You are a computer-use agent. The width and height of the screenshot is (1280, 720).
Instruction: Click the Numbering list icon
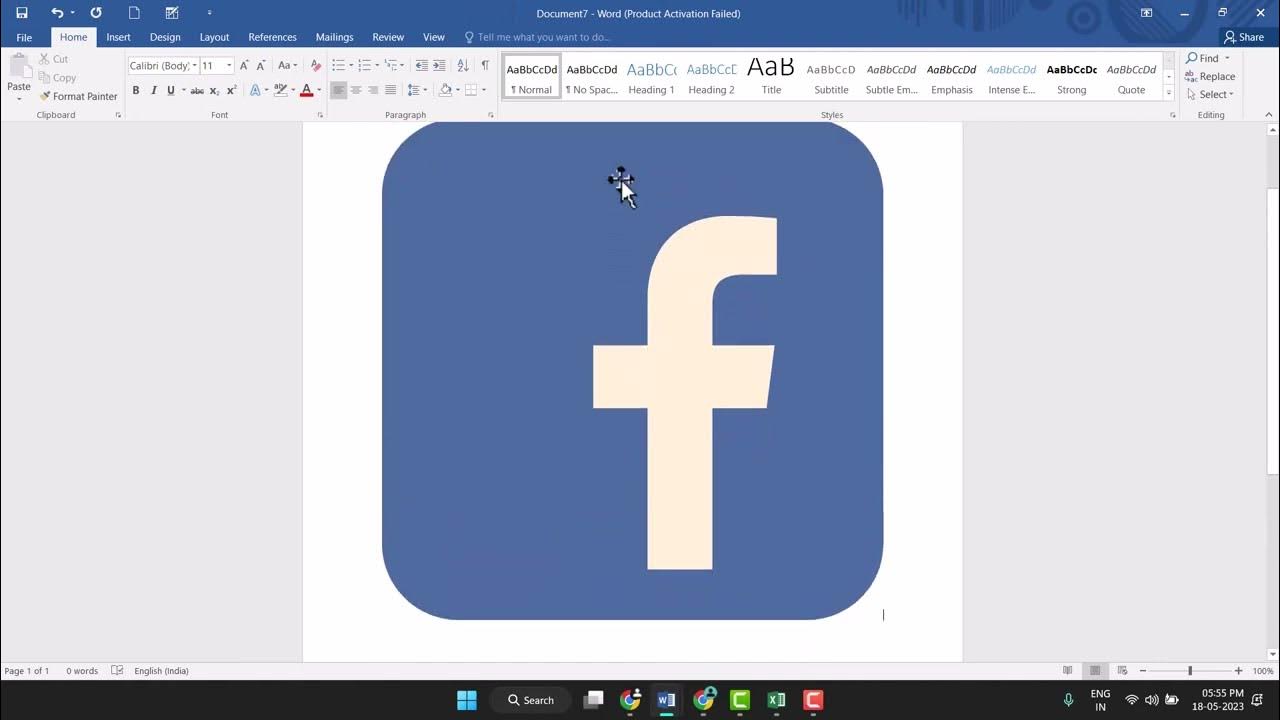pos(365,65)
